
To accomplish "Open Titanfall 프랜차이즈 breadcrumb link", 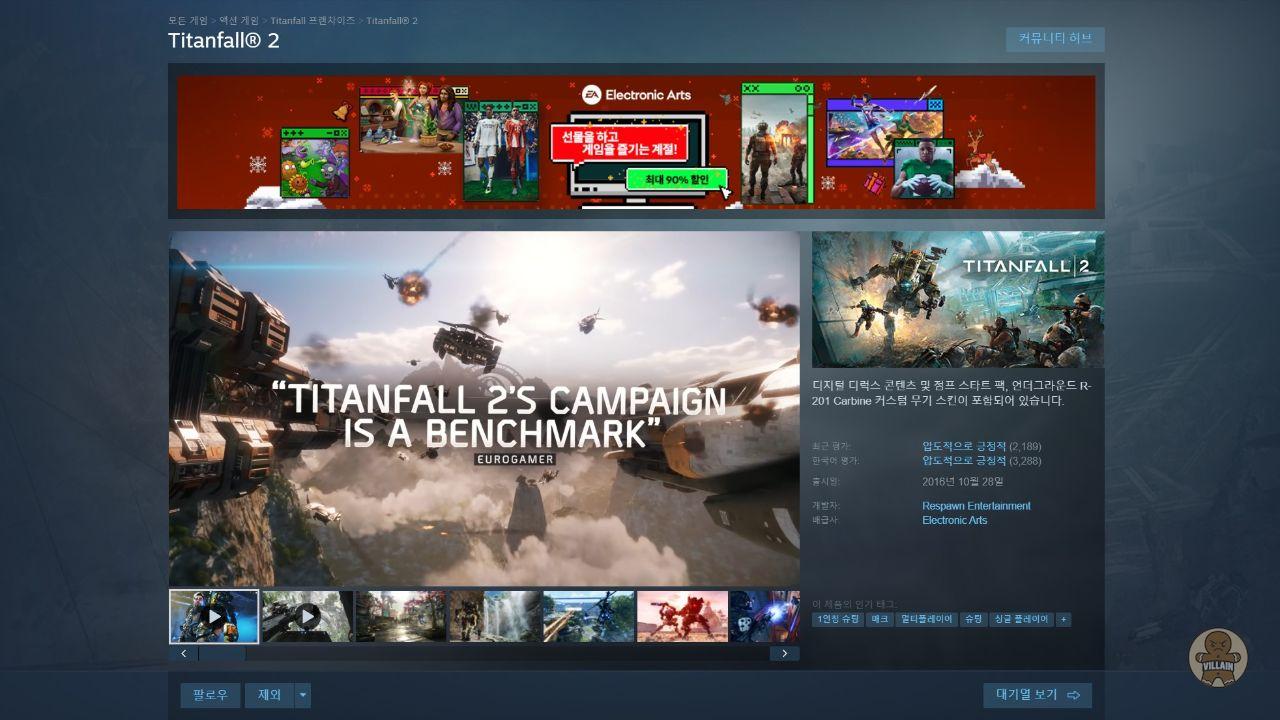I will click(312, 20).
